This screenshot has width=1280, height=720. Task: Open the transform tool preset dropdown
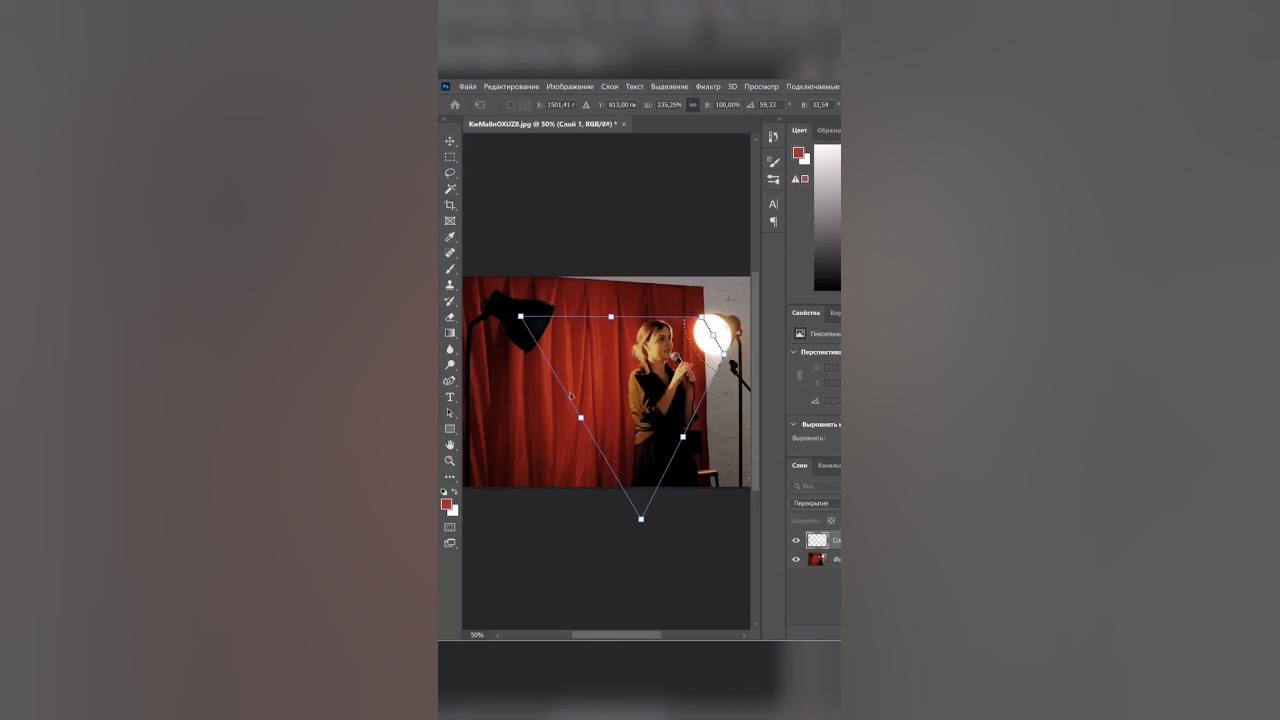tap(480, 105)
